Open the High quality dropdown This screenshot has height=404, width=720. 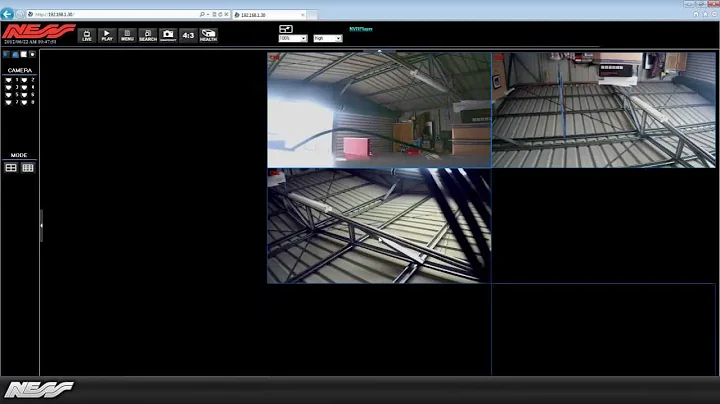click(x=327, y=39)
